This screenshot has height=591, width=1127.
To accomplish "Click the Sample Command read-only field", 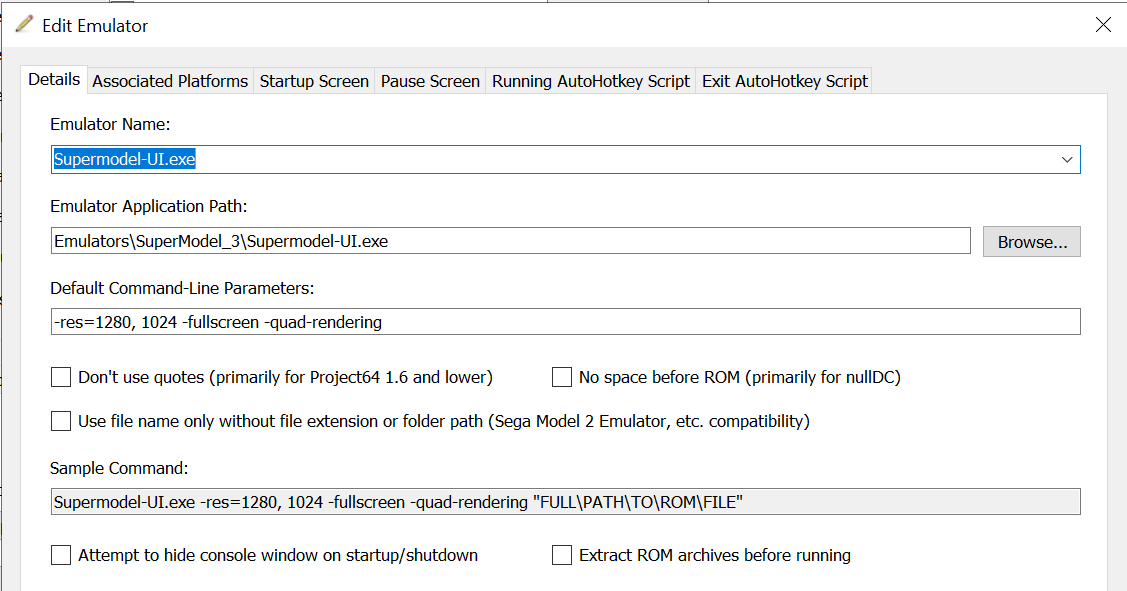I will pyautogui.click(x=566, y=502).
